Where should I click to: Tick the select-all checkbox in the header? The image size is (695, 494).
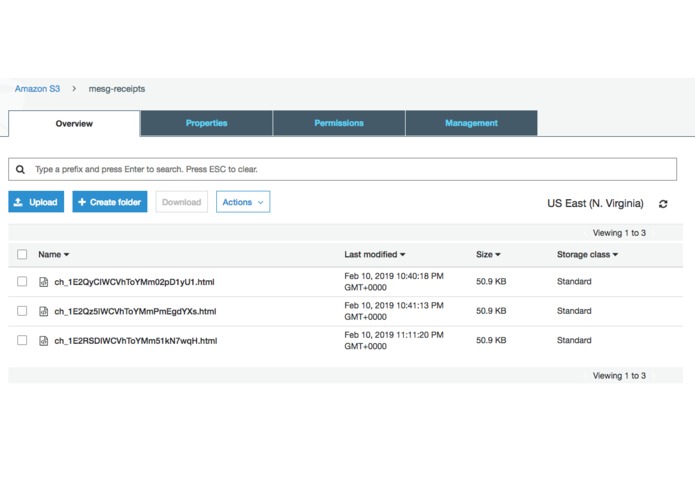[22, 254]
